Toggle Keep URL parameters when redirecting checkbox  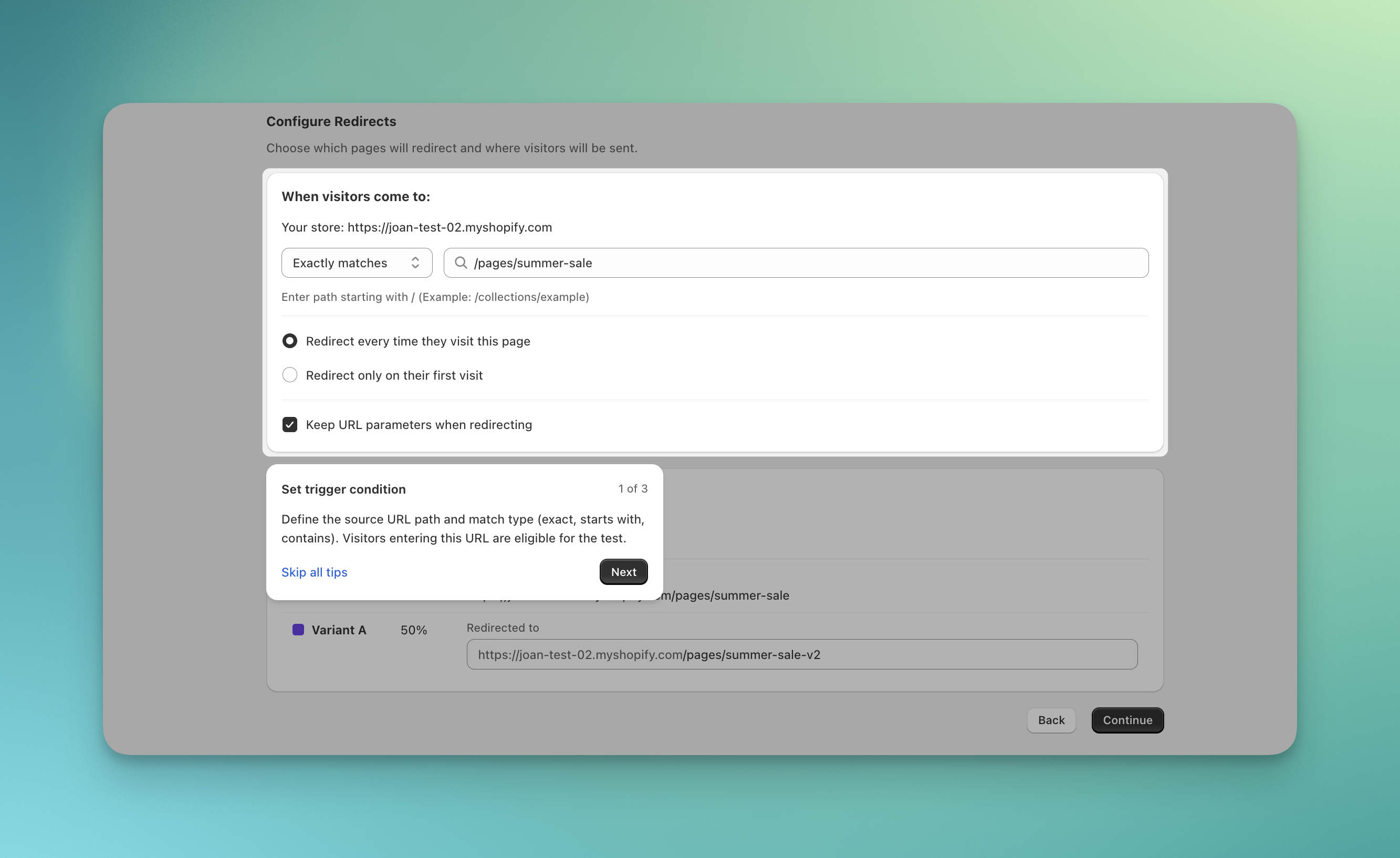[290, 424]
